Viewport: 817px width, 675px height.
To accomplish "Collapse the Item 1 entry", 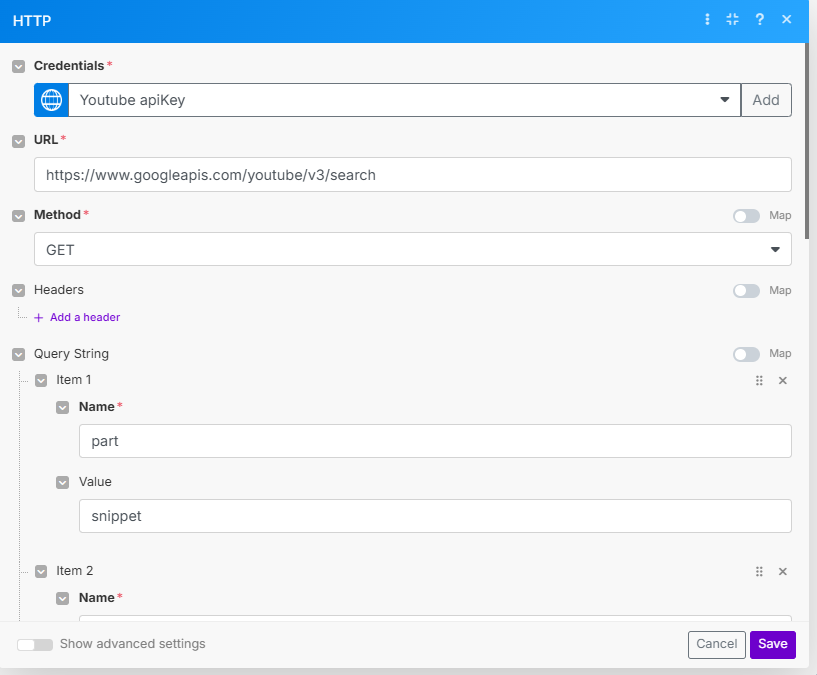I will pos(41,381).
